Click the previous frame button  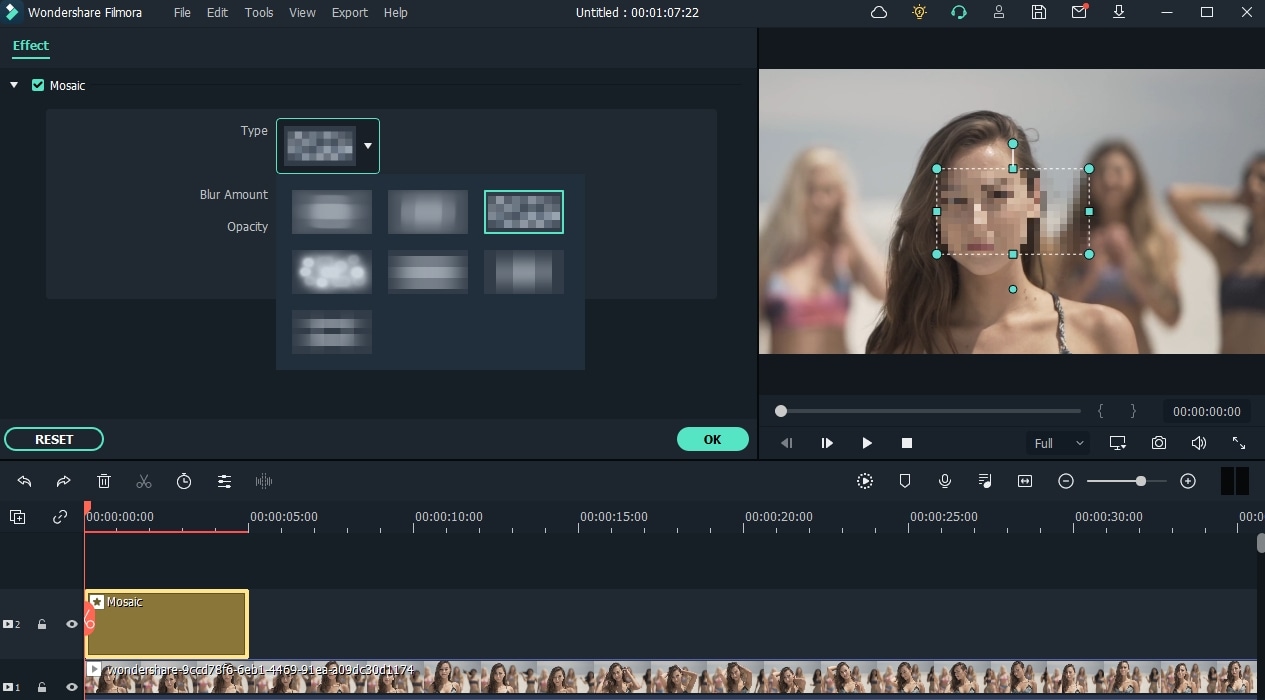point(787,443)
